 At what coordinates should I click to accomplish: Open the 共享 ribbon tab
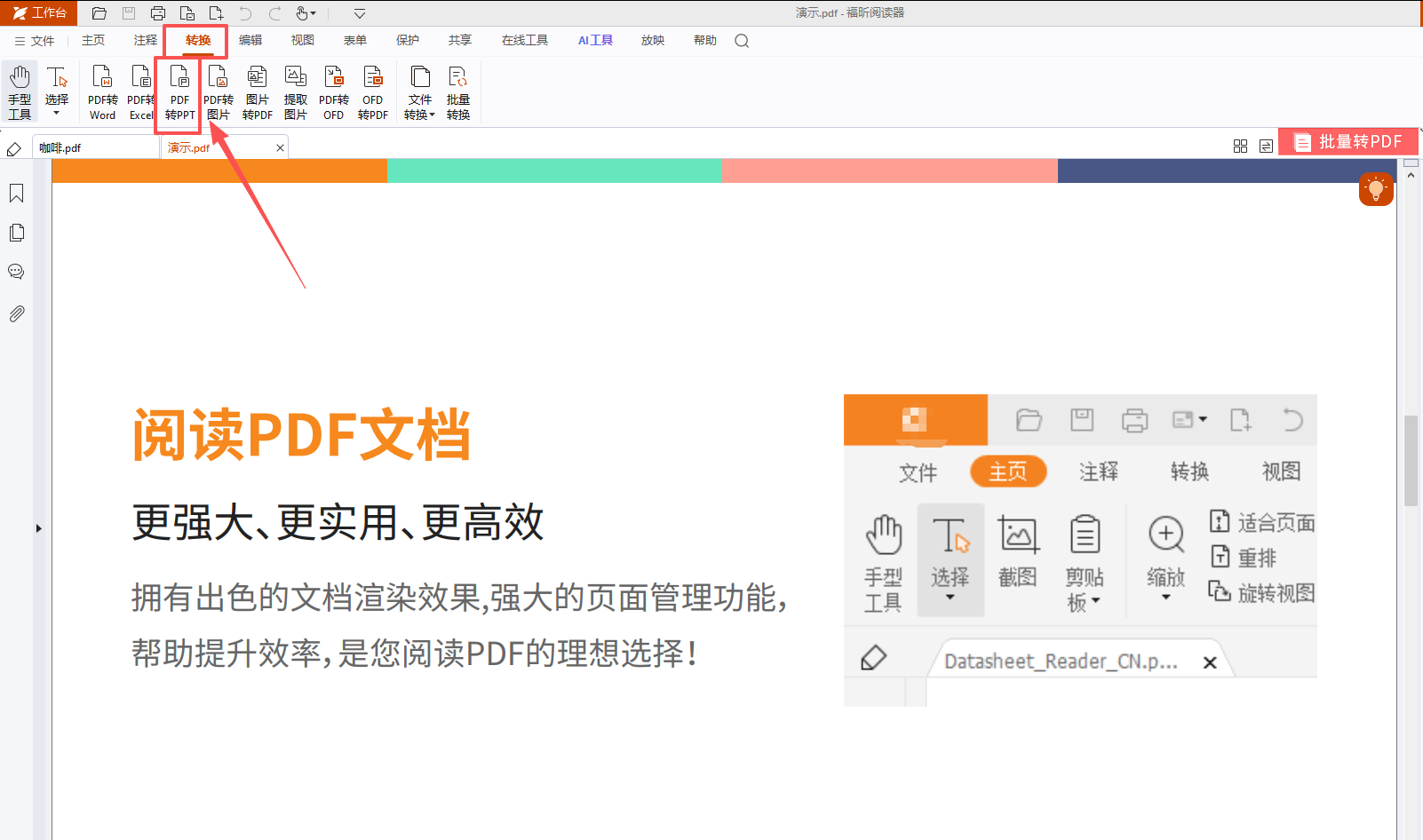(x=460, y=41)
